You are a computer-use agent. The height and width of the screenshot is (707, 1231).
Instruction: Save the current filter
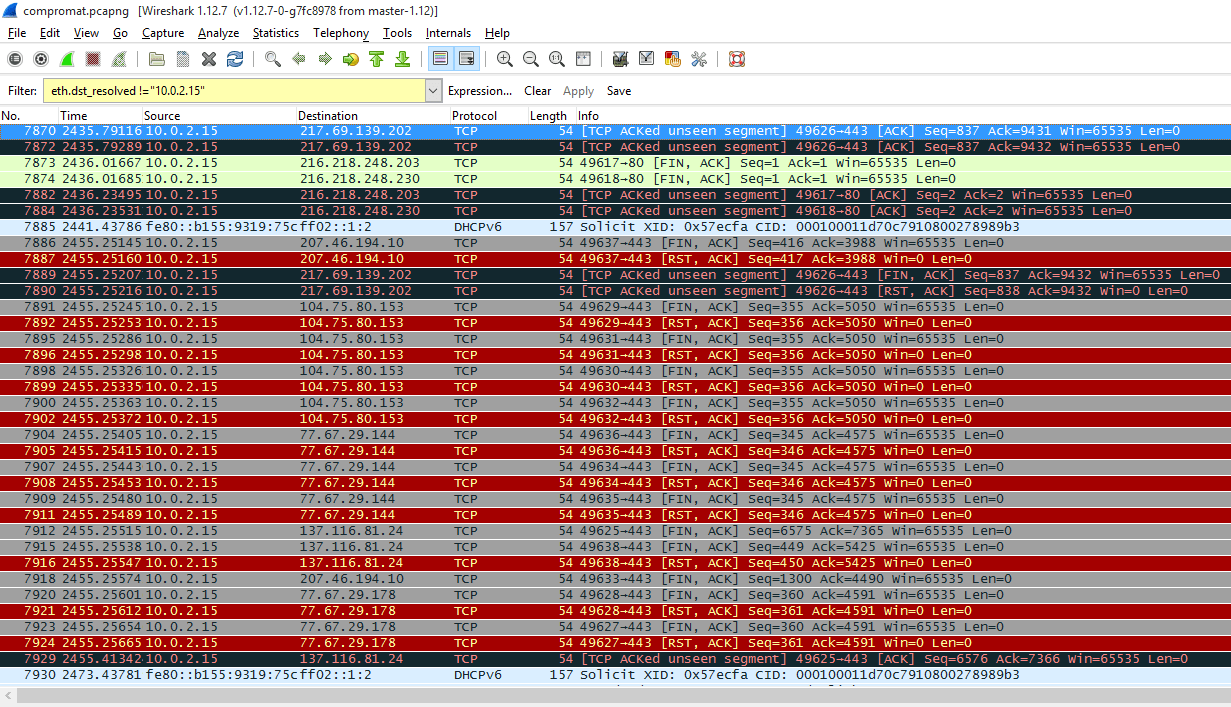[x=619, y=91]
